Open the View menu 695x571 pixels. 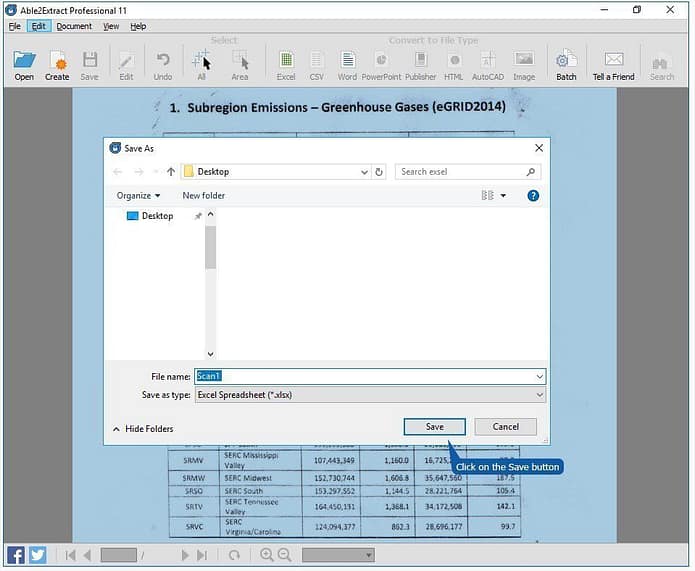coord(111,26)
